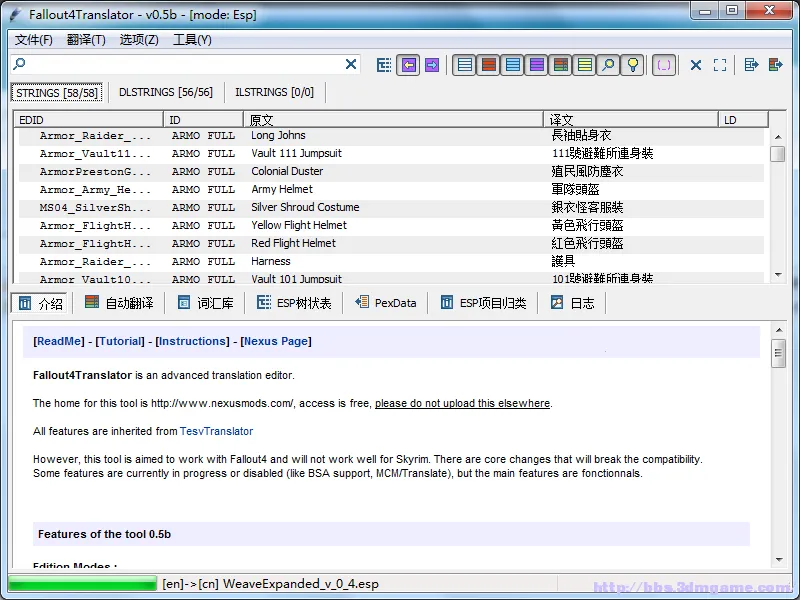Open the 工具(Y) menu
This screenshot has height=600, width=800.
[192, 40]
